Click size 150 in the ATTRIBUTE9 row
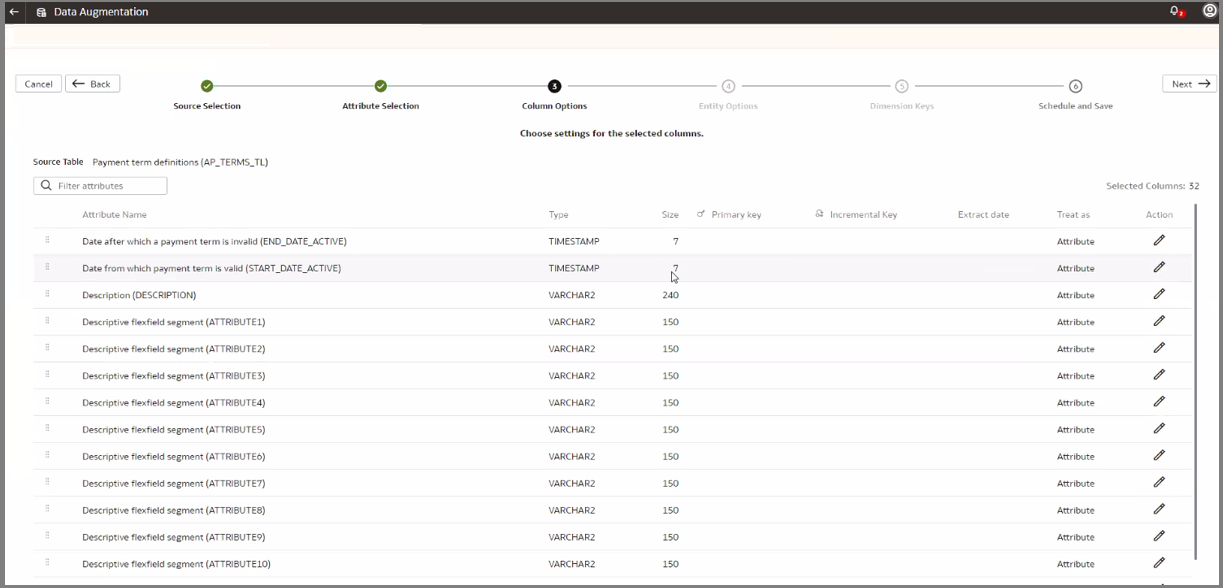This screenshot has height=588, width=1223. (670, 537)
